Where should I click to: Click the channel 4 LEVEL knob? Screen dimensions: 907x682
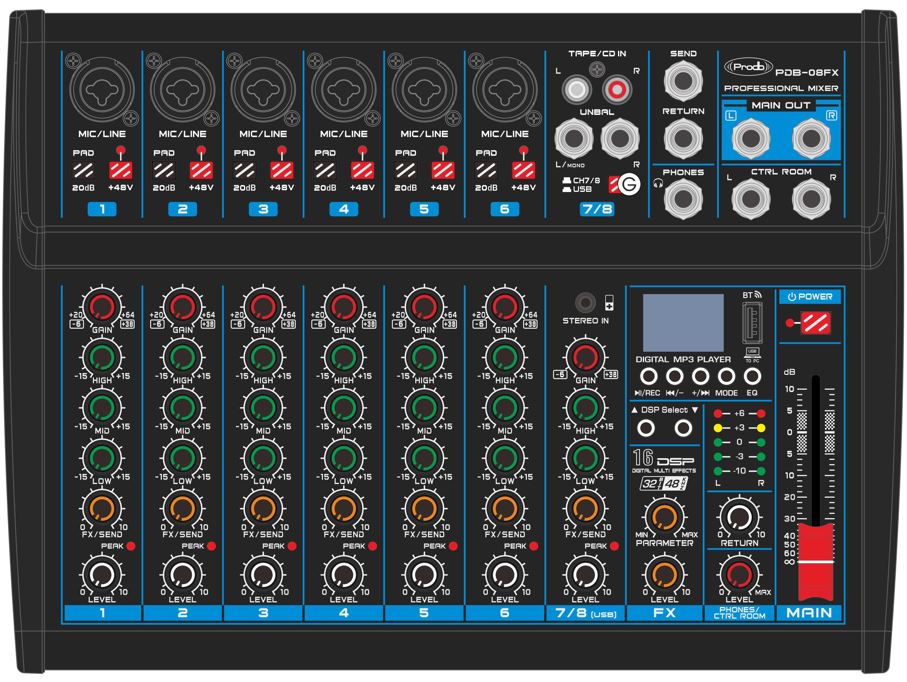(x=342, y=574)
